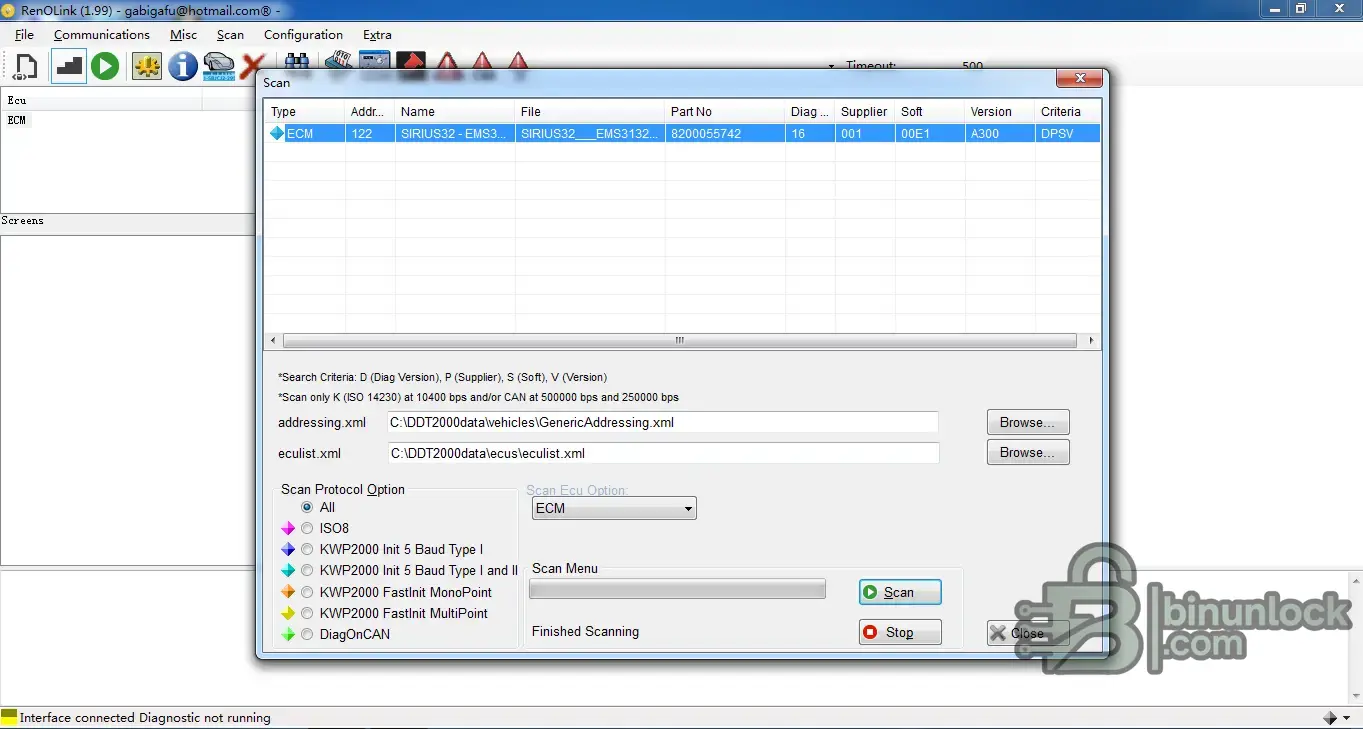The image size is (1363, 729).
Task: Click the A300 version cell
Action: pyautogui.click(x=1000, y=133)
